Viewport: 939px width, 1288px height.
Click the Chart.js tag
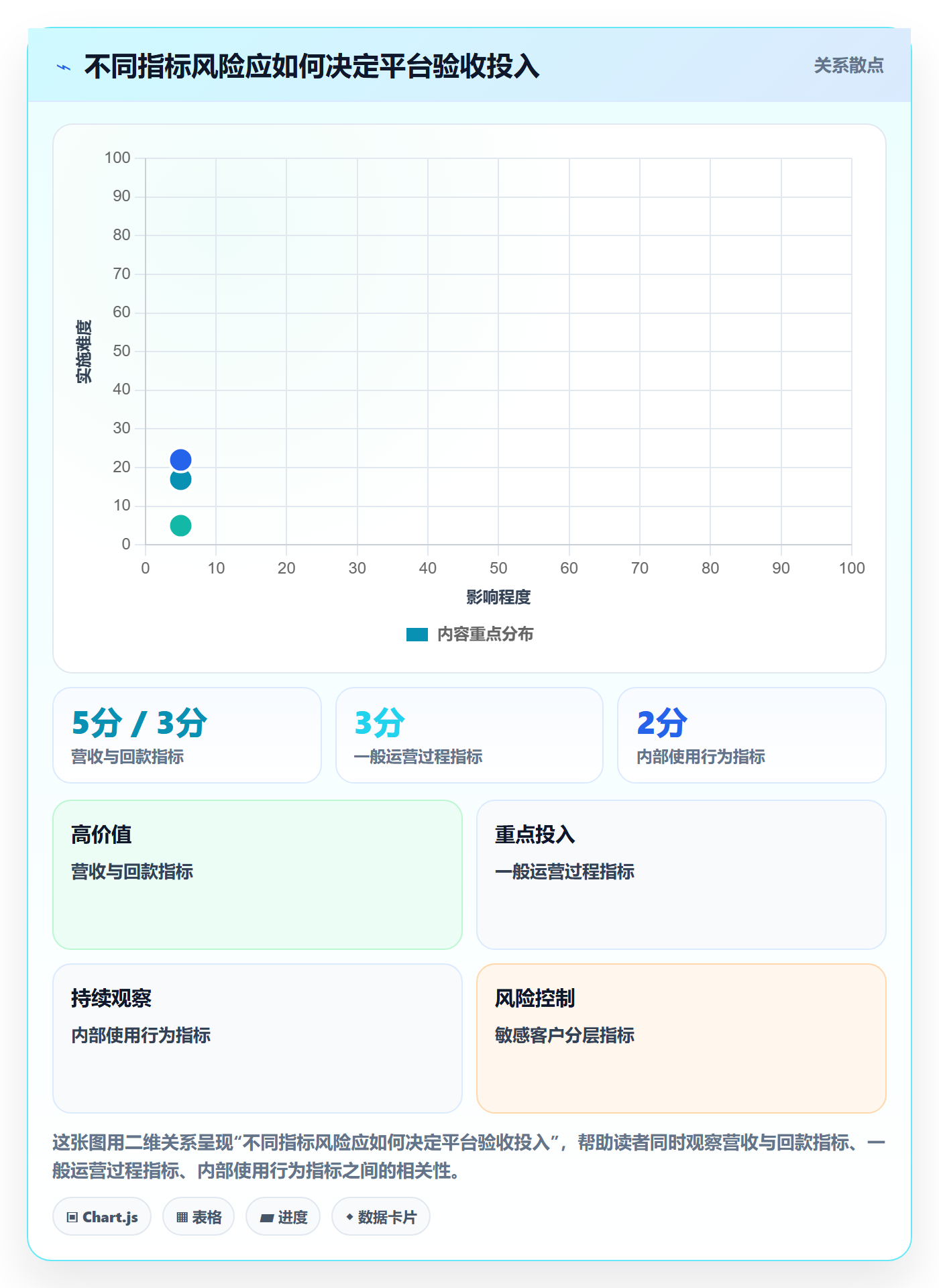[x=102, y=1217]
